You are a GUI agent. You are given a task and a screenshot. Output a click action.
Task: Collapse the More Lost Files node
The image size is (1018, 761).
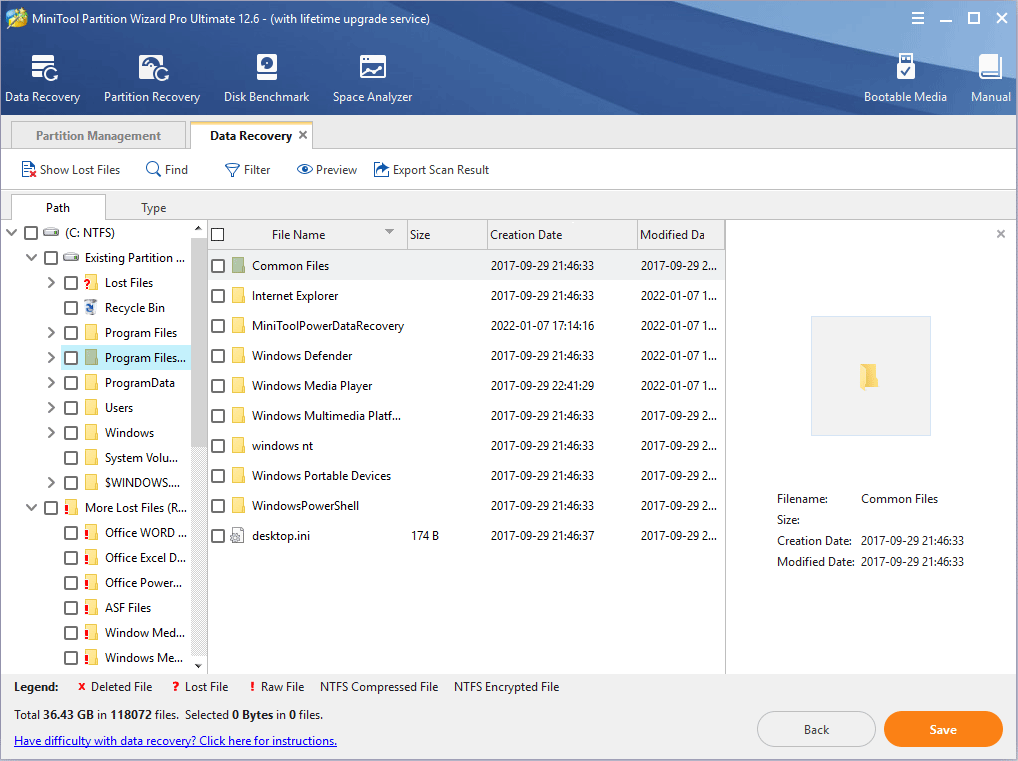[31, 508]
